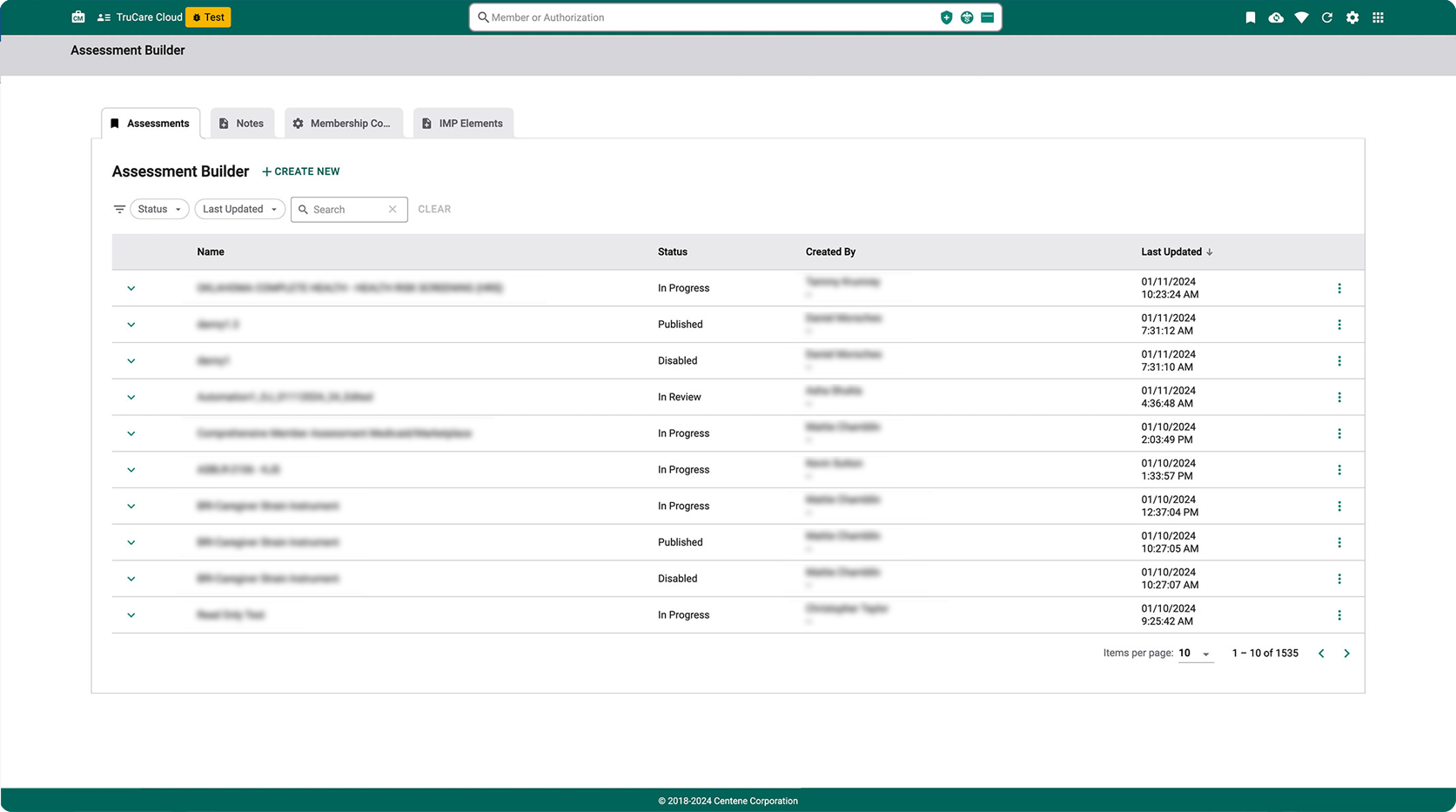This screenshot has height=812, width=1456.
Task: Click the Clear filters button
Action: pos(434,209)
